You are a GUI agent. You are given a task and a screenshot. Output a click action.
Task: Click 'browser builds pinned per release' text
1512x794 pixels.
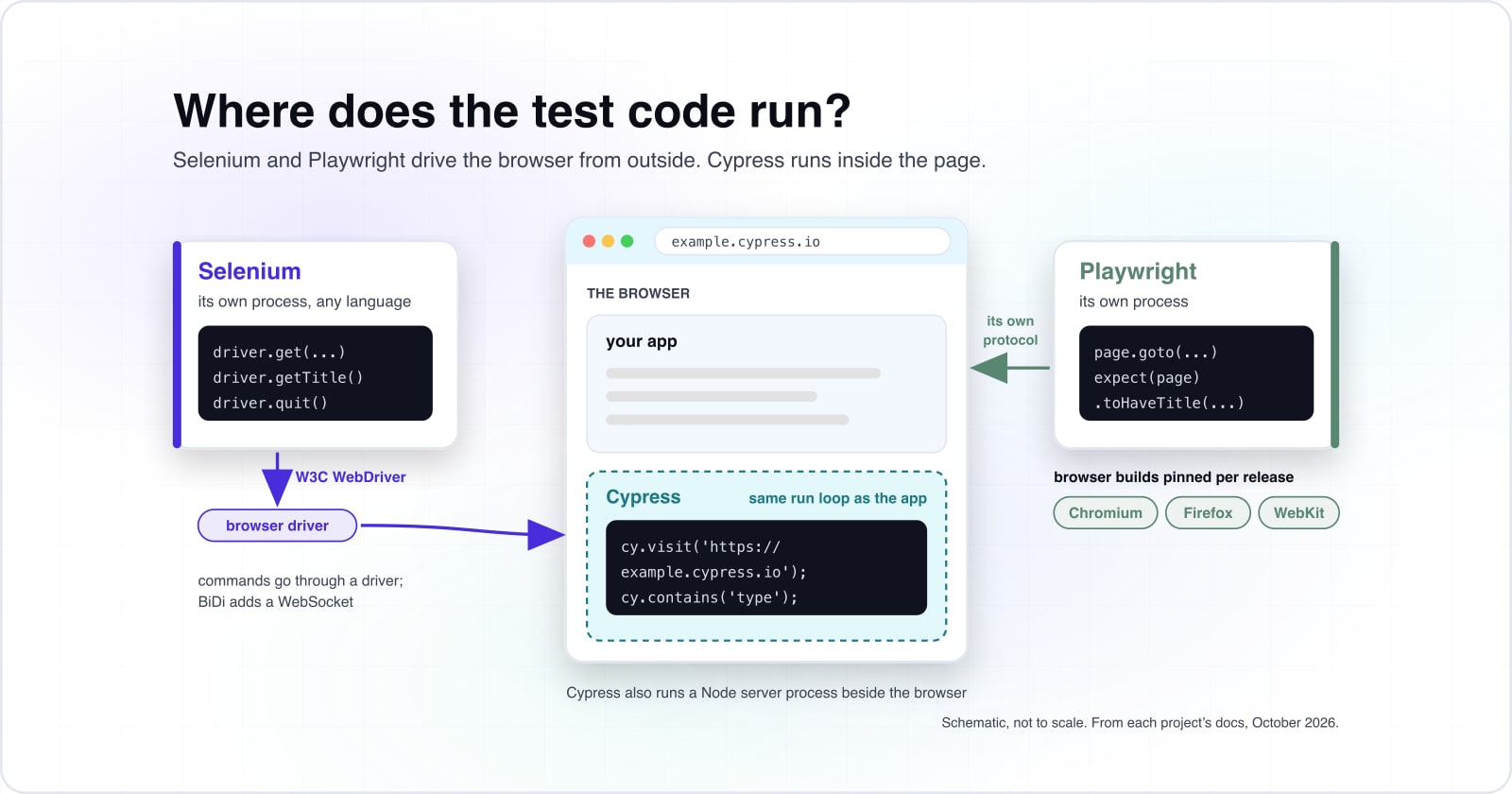[x=1174, y=477]
